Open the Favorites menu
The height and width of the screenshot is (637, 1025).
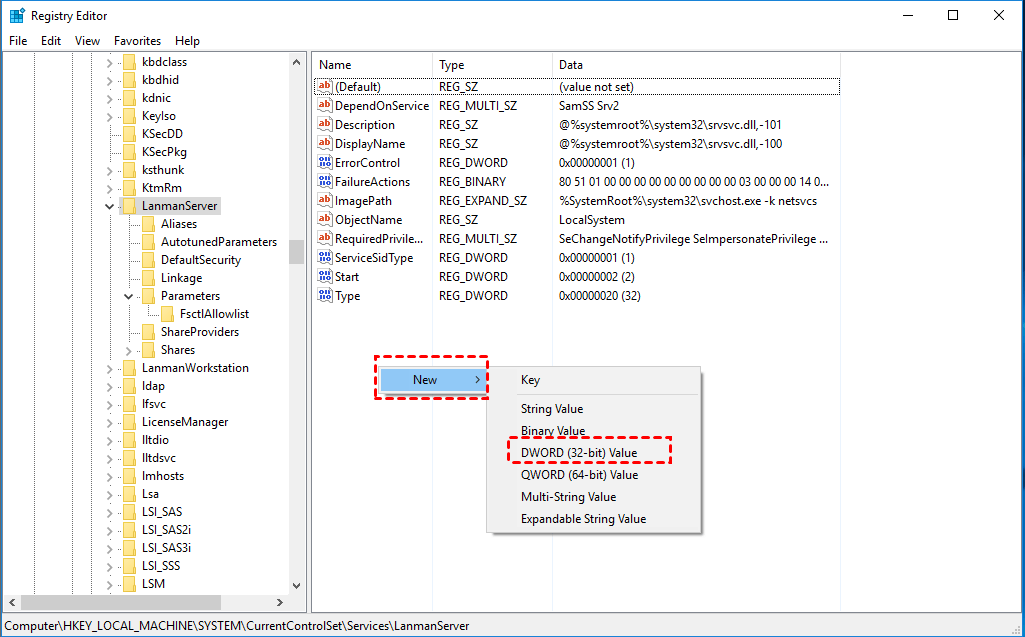coord(137,41)
